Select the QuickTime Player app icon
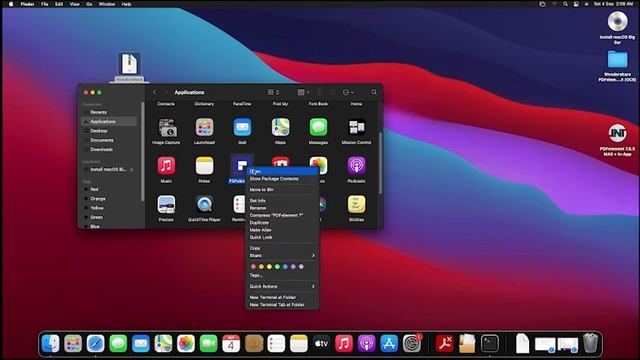 (x=204, y=204)
